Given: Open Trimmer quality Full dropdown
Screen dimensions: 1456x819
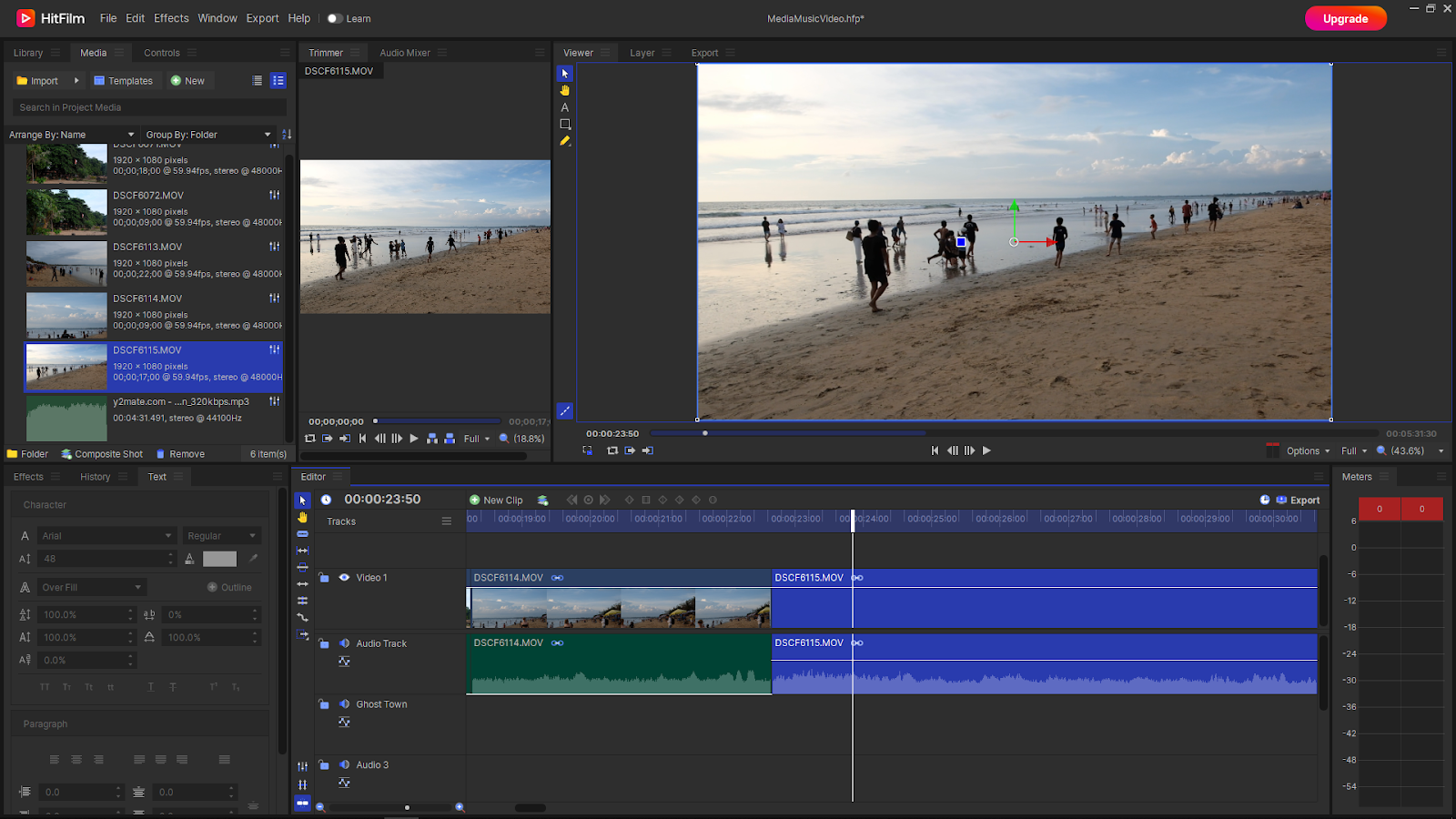Looking at the screenshot, I should point(477,439).
